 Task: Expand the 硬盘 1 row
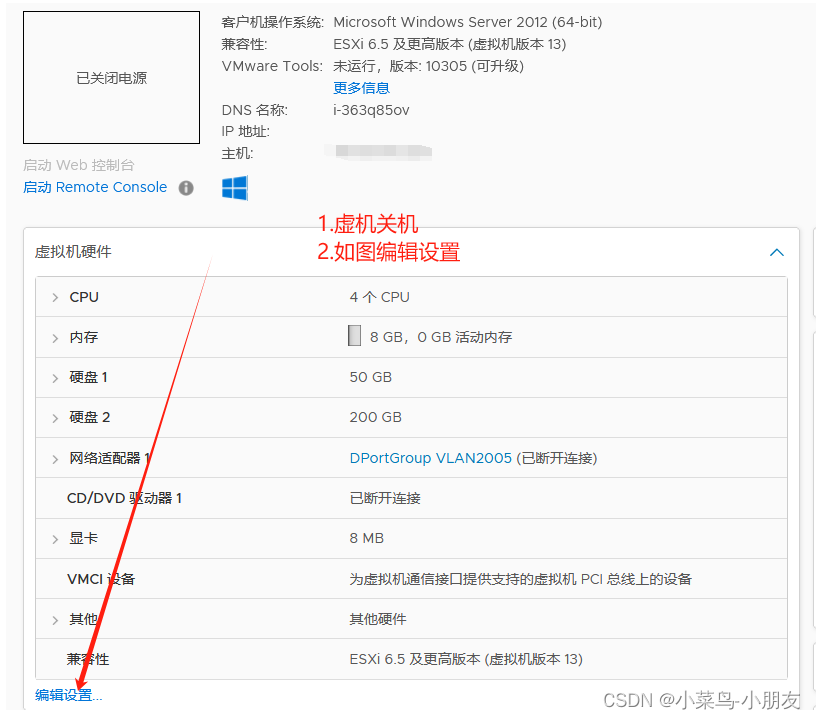click(x=55, y=378)
